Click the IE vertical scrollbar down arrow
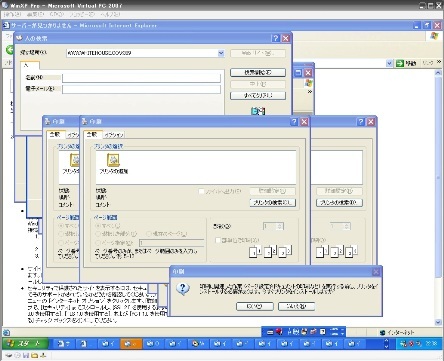Screen dimensions: 444x361 coord(438,322)
